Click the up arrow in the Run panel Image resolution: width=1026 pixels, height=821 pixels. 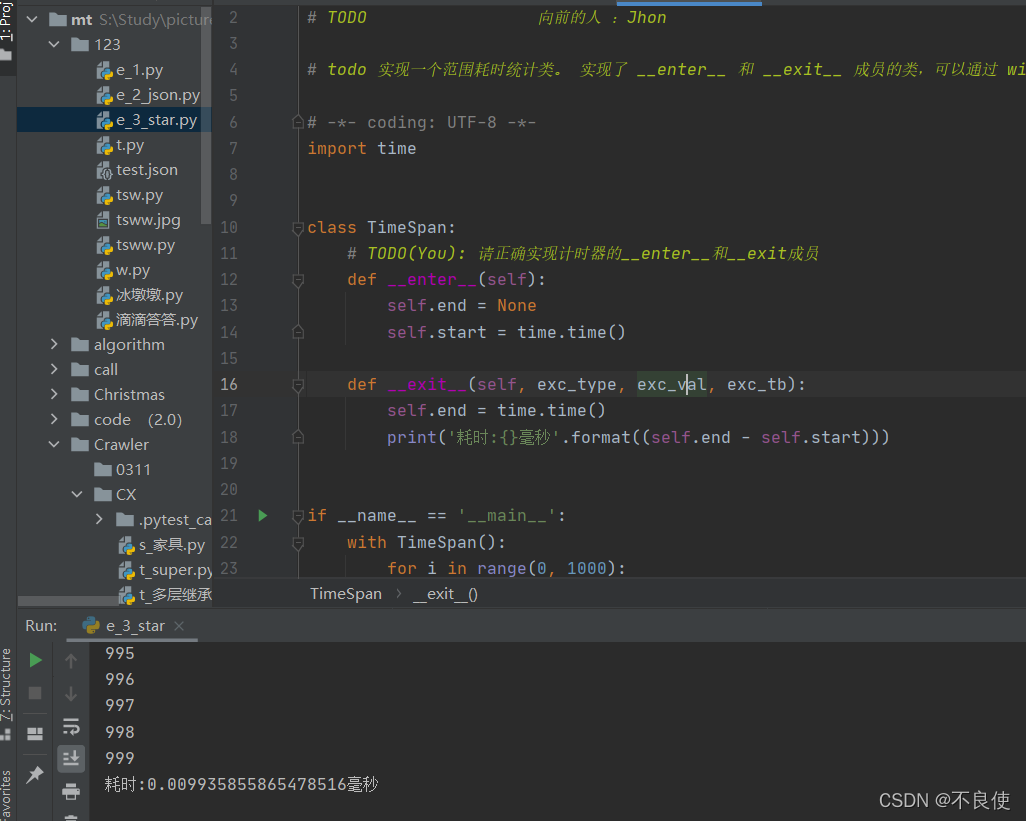point(71,661)
